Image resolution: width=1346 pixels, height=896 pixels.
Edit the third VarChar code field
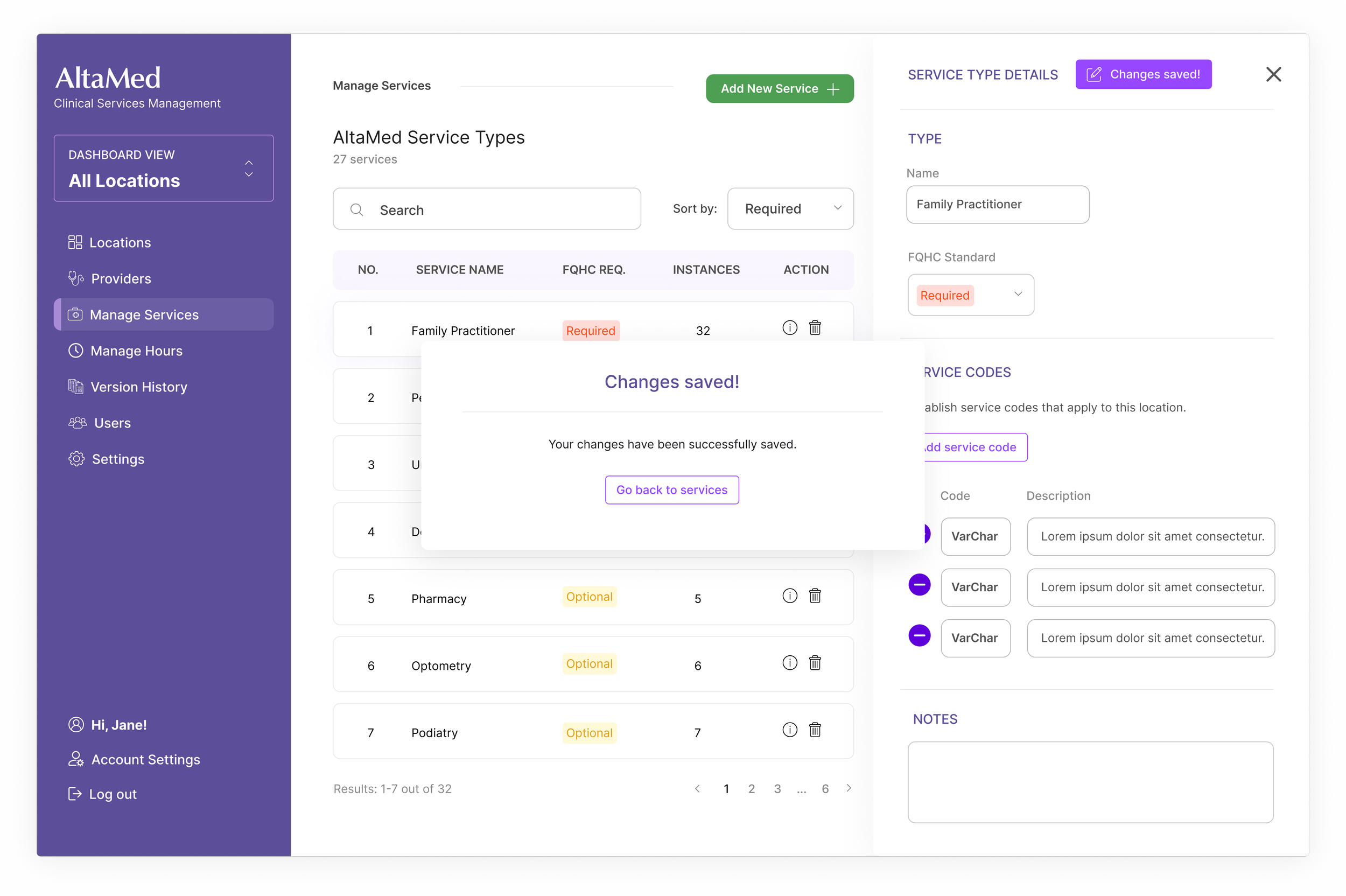point(975,638)
